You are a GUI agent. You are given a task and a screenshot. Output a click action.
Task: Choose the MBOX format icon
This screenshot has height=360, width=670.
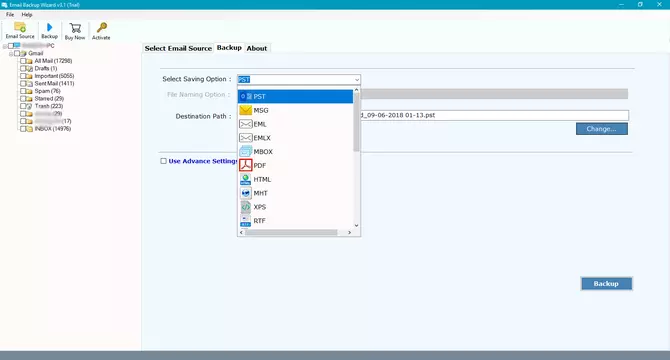(246, 152)
